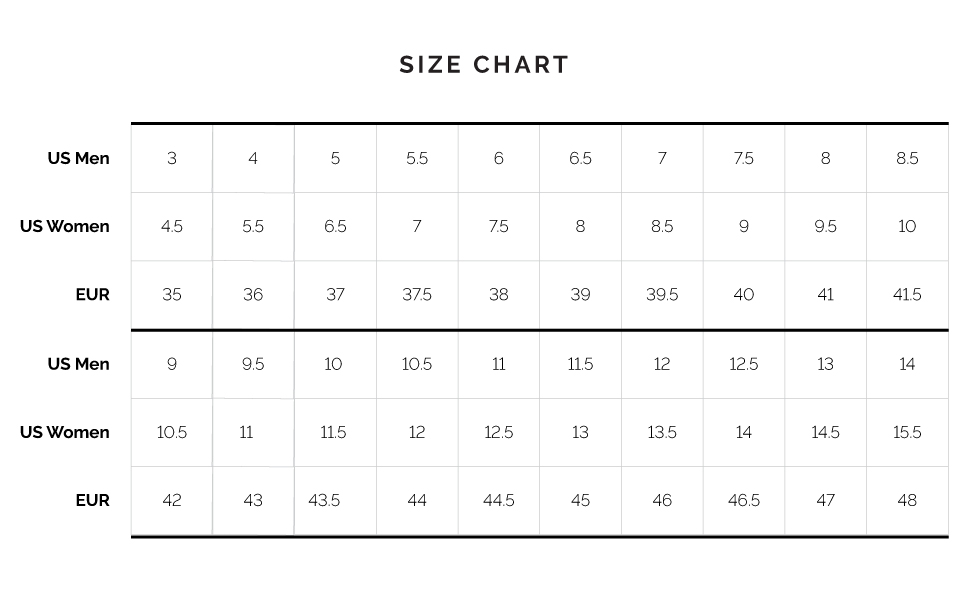Select the EUR 41.5 cell

[x=907, y=295]
